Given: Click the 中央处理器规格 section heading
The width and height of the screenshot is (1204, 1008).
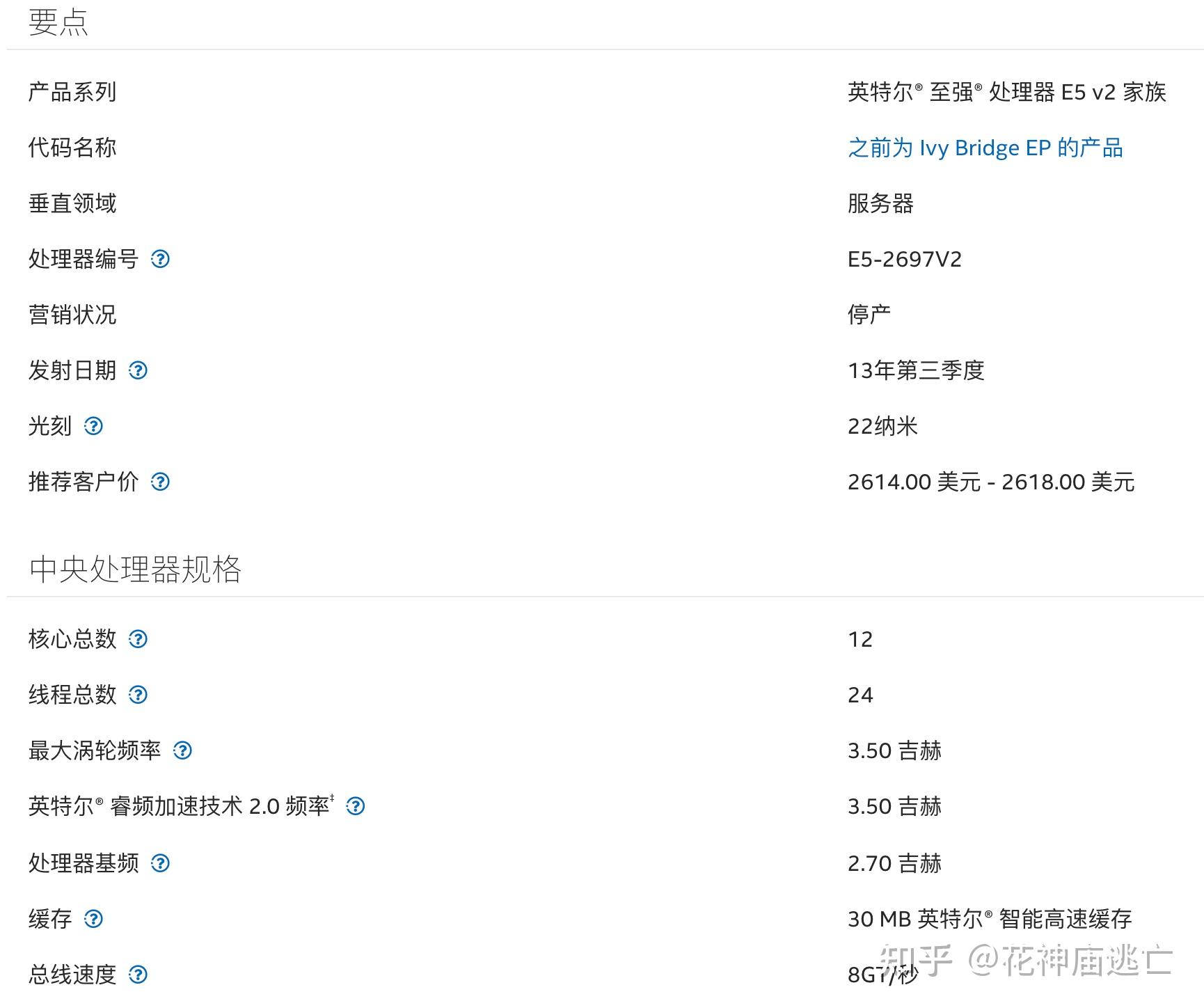Looking at the screenshot, I should click(x=135, y=569).
